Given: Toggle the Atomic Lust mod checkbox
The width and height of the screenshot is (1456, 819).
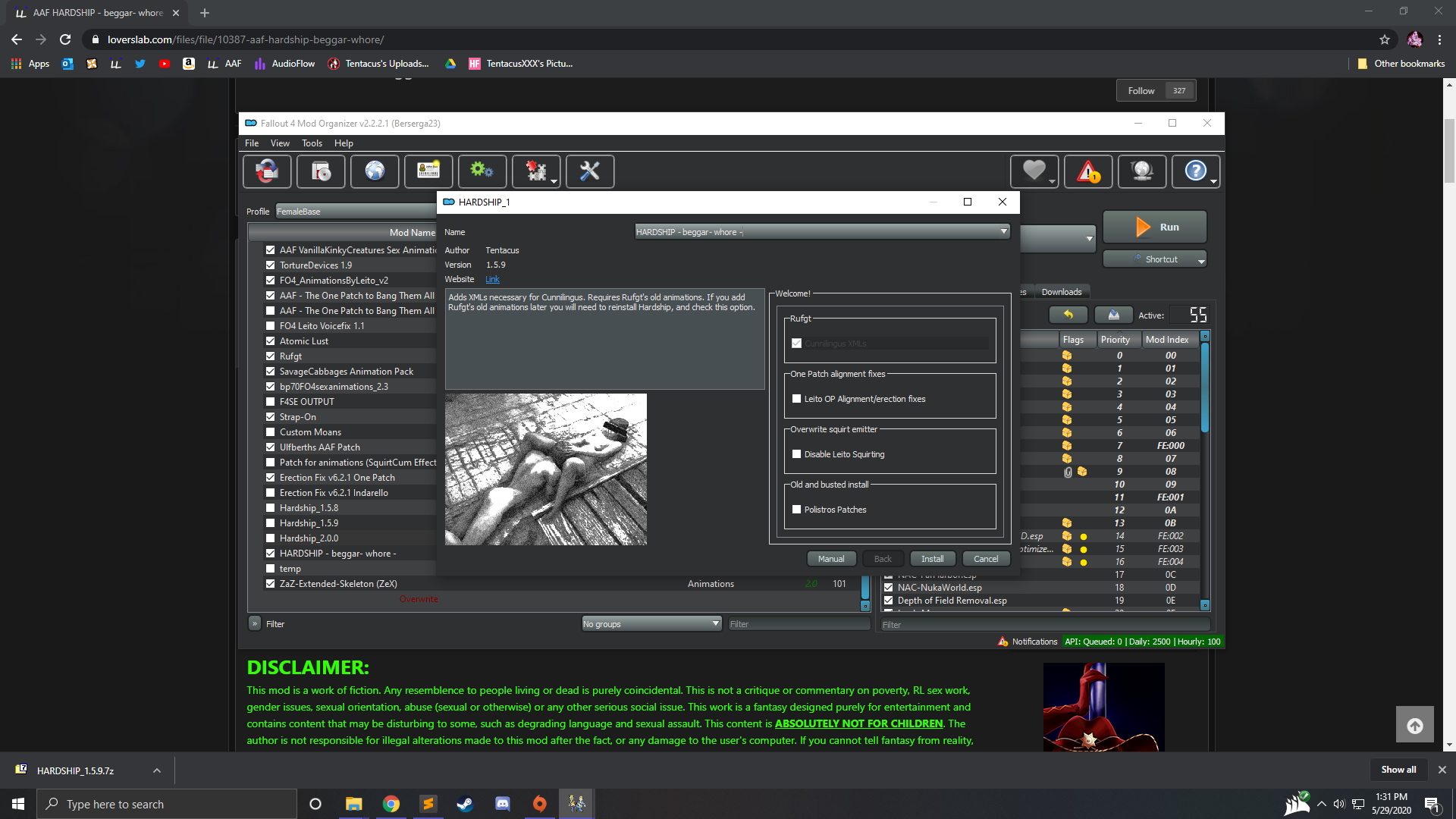Looking at the screenshot, I should pyautogui.click(x=270, y=341).
